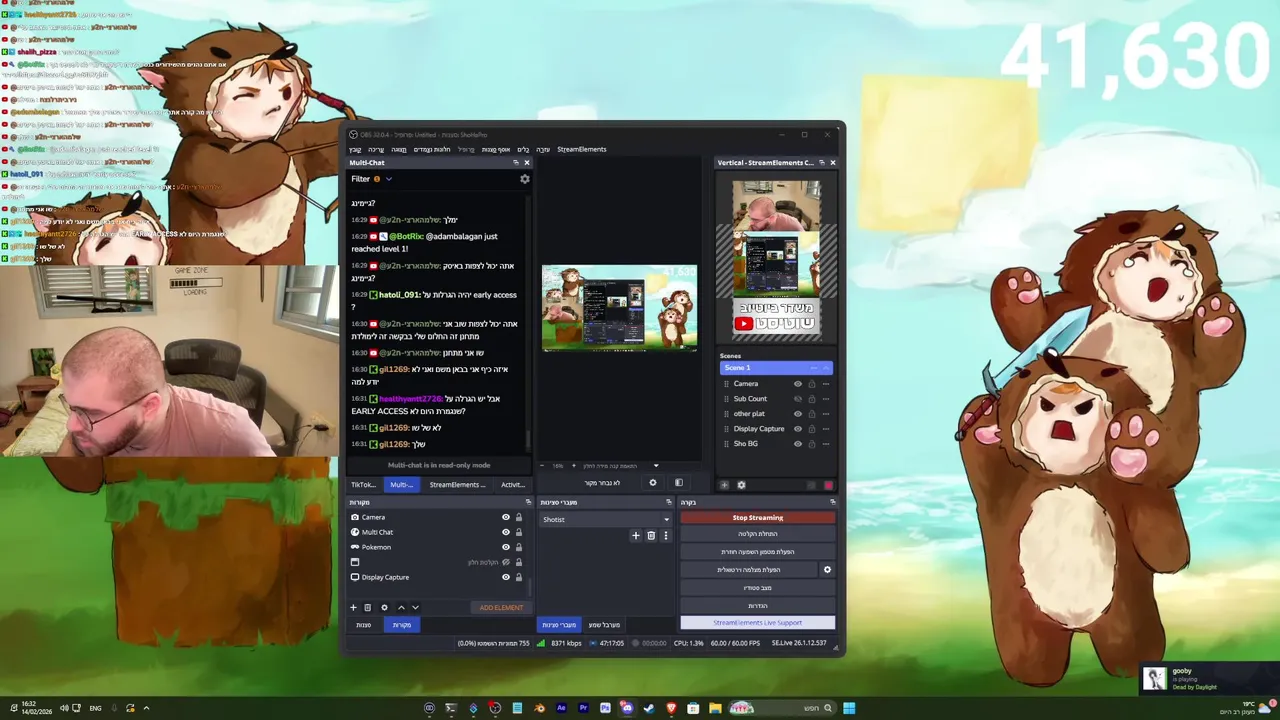The image size is (1280, 720).
Task: Switch to the Multi-... dock tab
Action: pos(401,485)
